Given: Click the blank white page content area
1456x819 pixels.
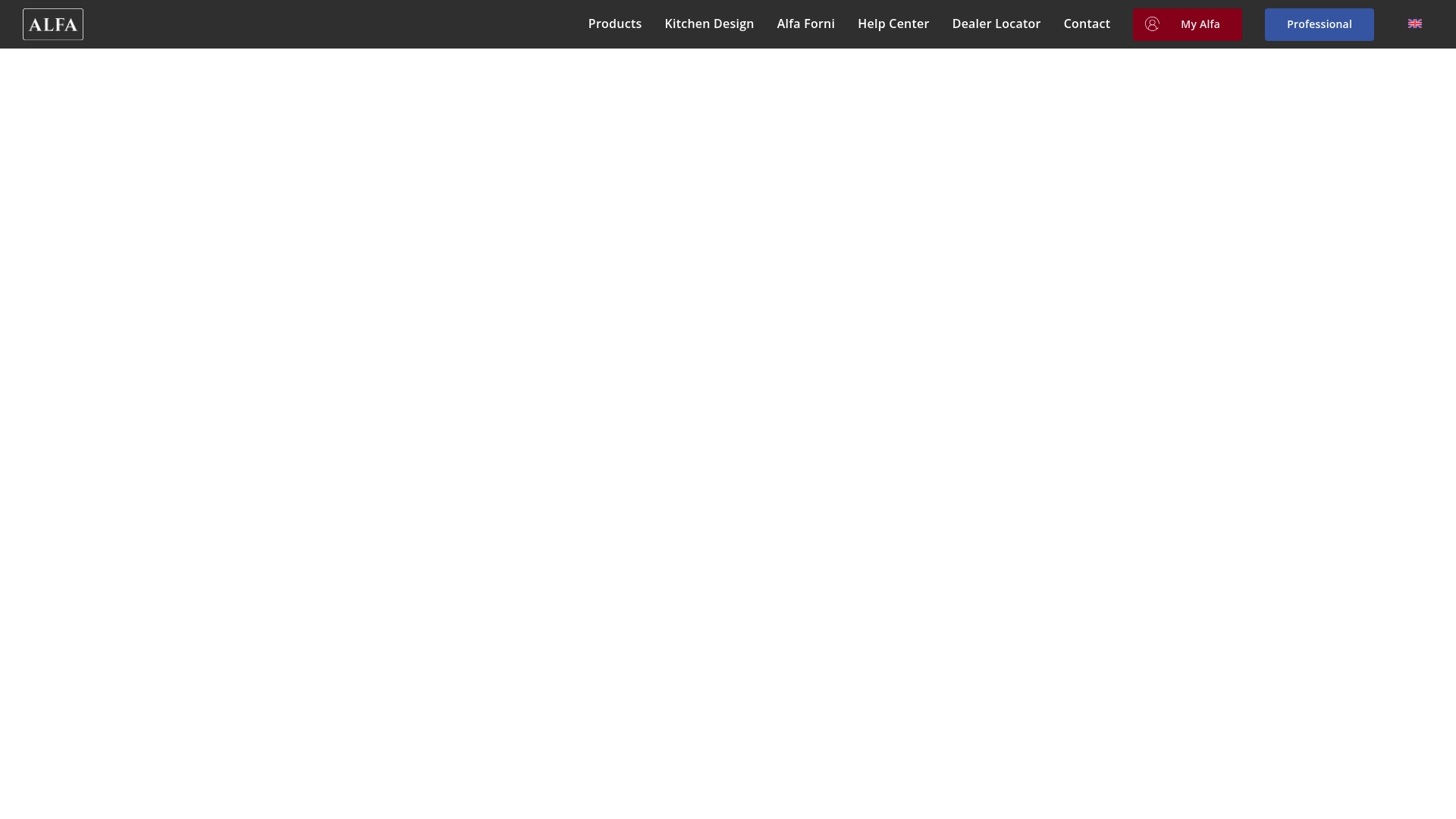Looking at the screenshot, I should pos(728,434).
